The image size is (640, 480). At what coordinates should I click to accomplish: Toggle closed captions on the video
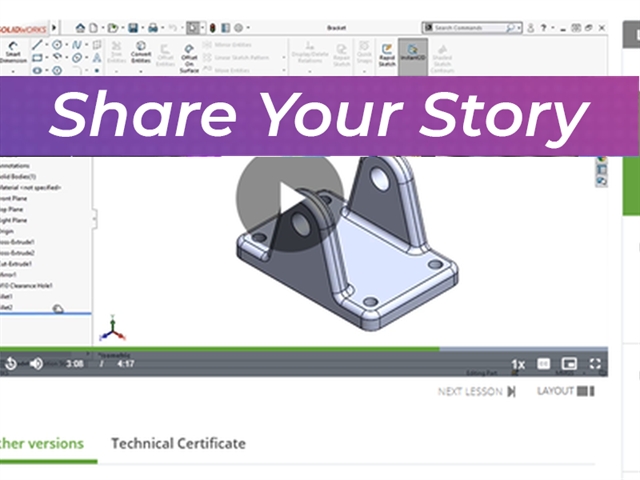point(543,364)
